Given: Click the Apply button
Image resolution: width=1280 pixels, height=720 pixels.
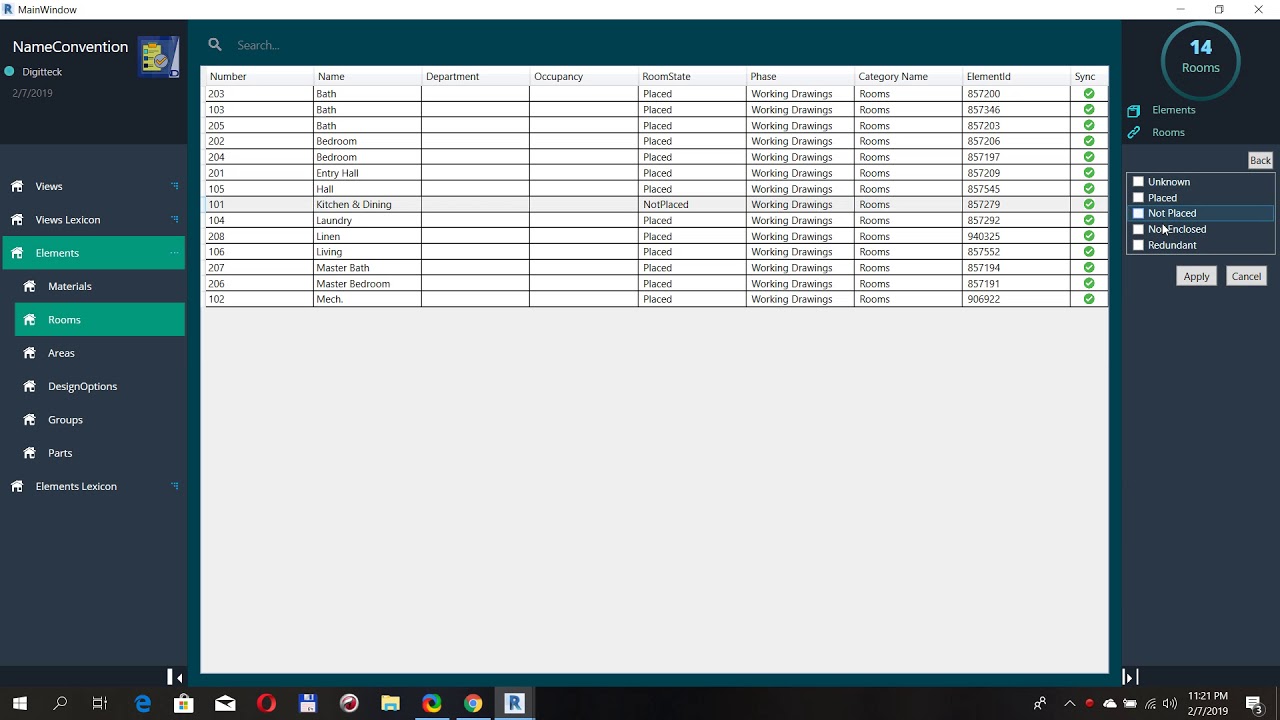Looking at the screenshot, I should pos(1196,276).
